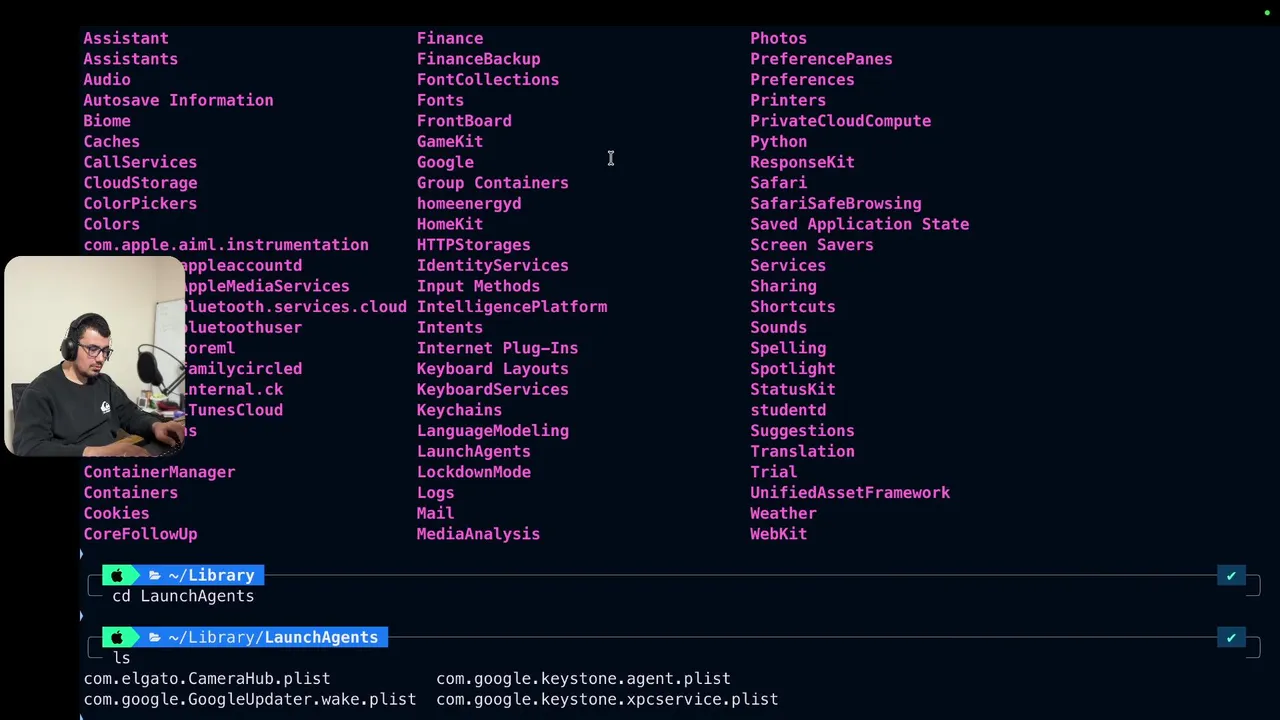Click the ~/Library path segment
The height and width of the screenshot is (720, 1280).
[211, 575]
